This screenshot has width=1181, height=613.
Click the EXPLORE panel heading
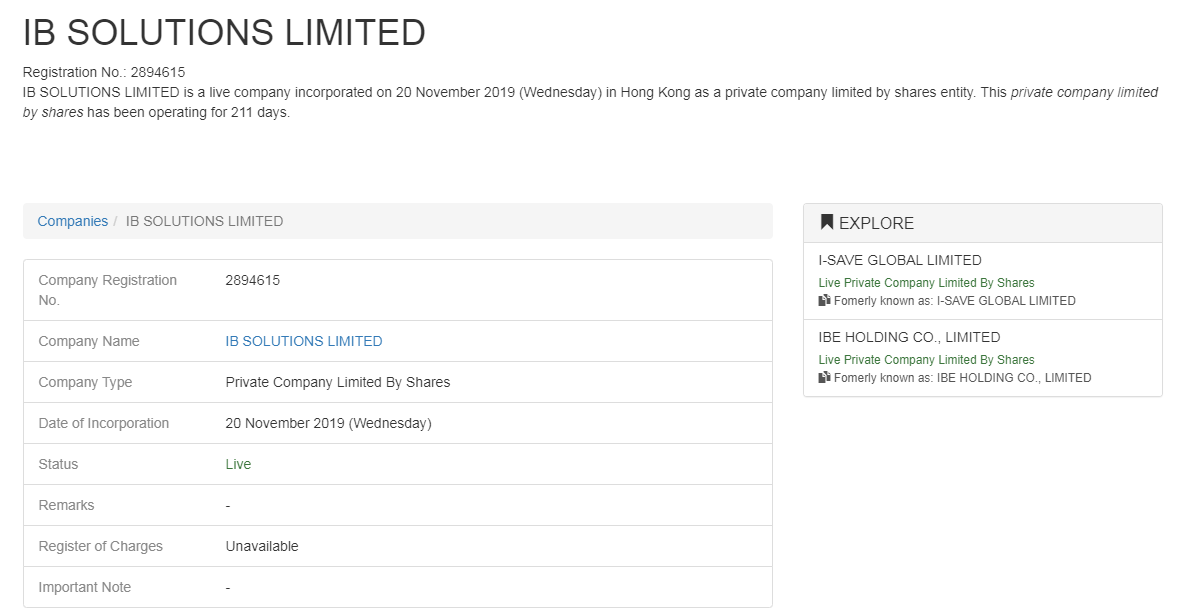click(x=876, y=223)
